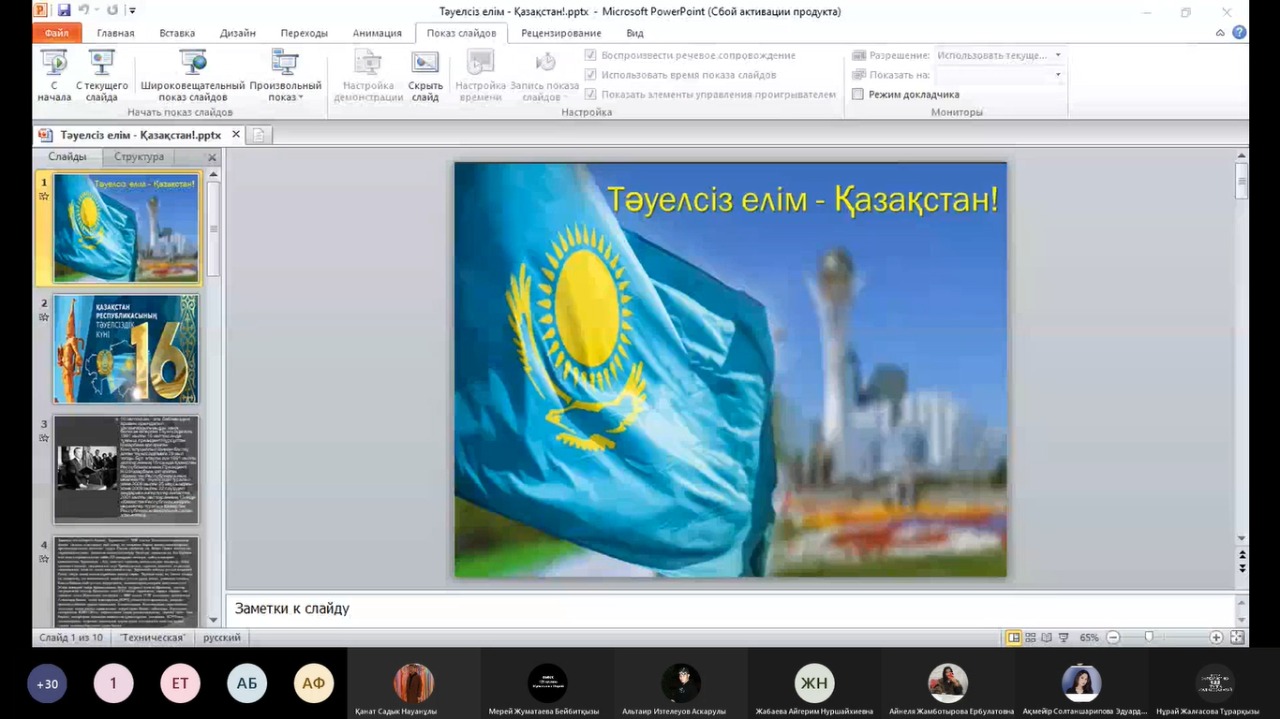Click the русский language indicator in status bar
The width and height of the screenshot is (1280, 719).
click(x=222, y=637)
